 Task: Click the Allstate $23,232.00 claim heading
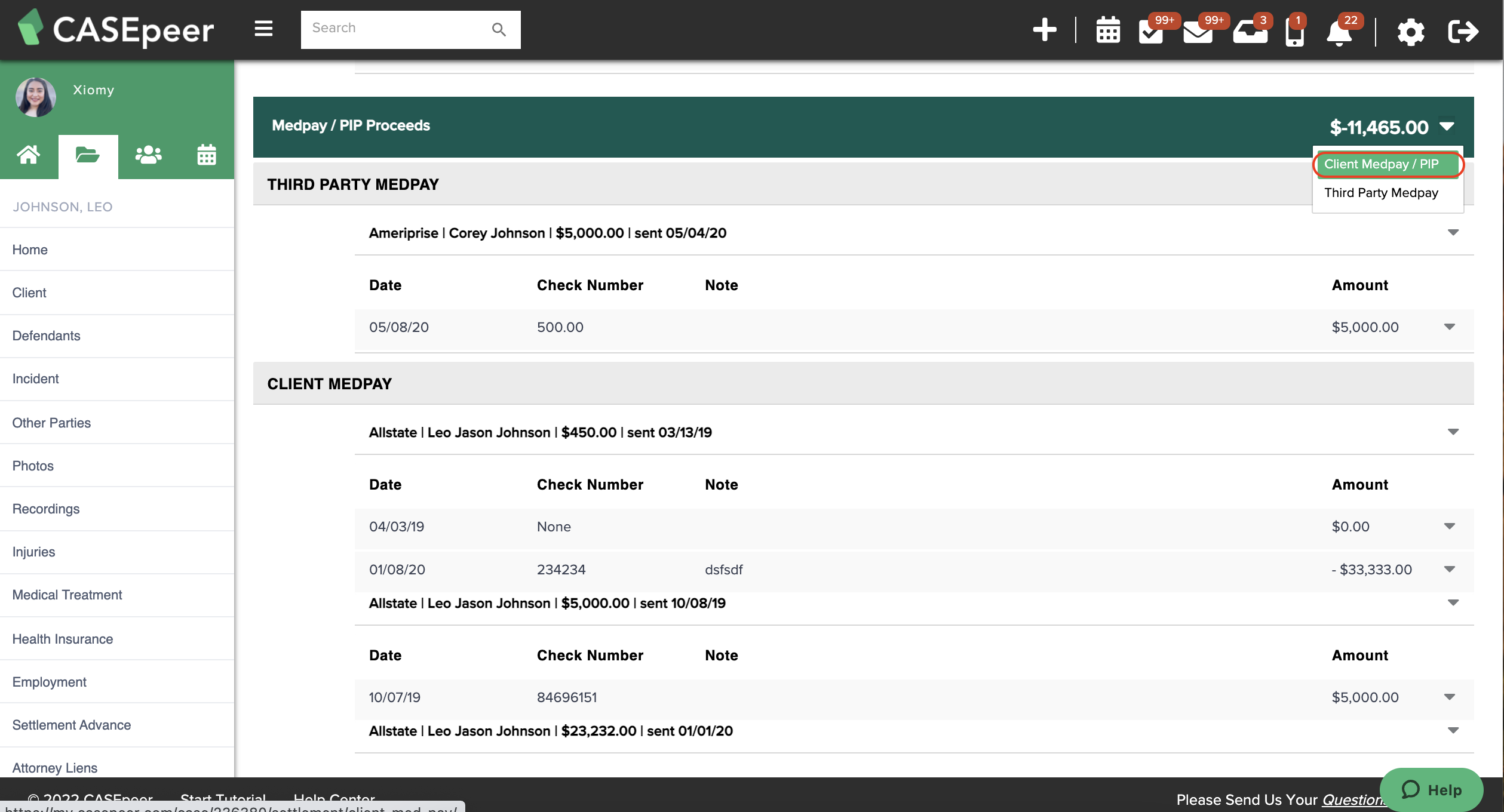[x=551, y=731]
